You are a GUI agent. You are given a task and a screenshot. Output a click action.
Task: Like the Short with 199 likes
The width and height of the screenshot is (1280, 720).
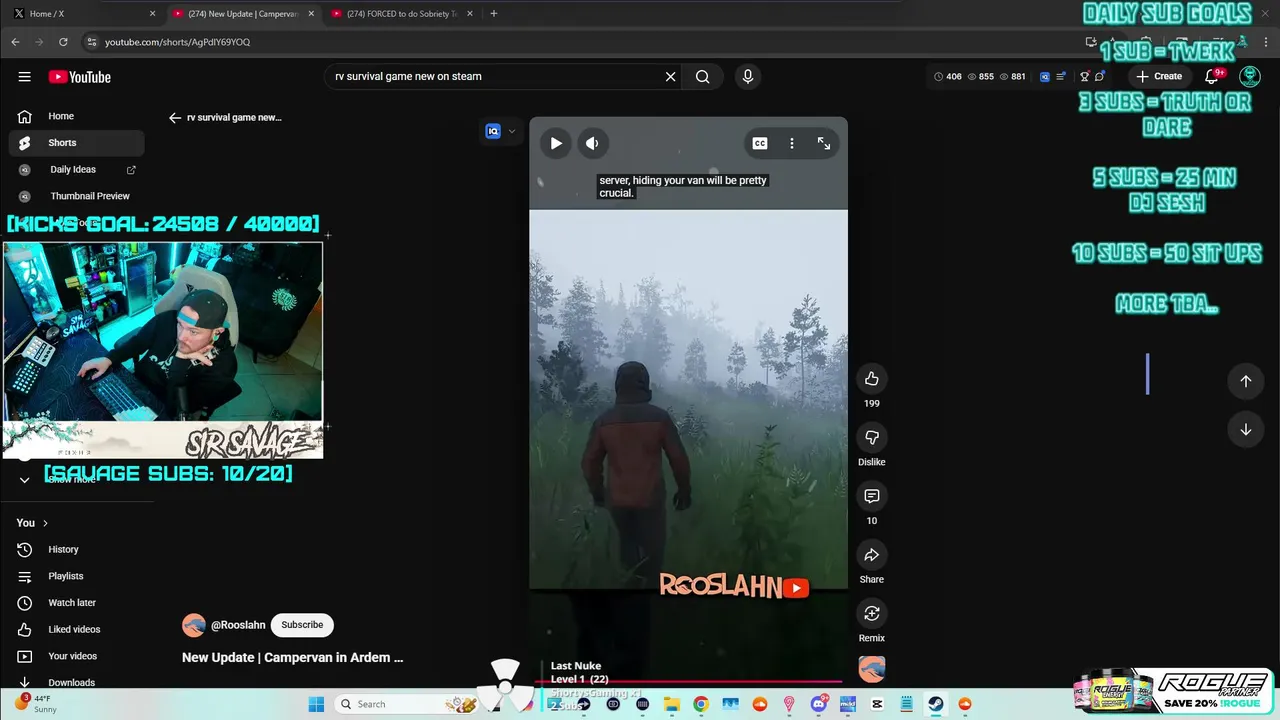point(872,378)
